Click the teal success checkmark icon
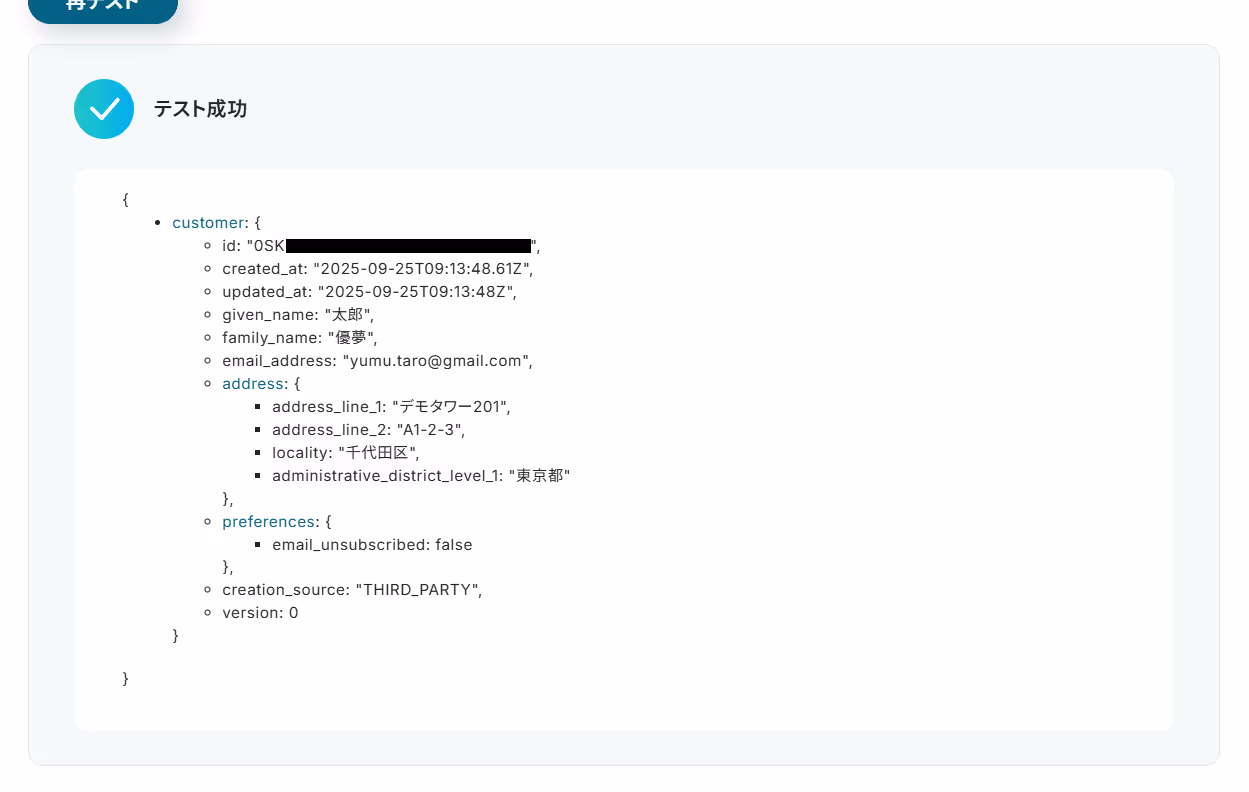 (x=104, y=109)
